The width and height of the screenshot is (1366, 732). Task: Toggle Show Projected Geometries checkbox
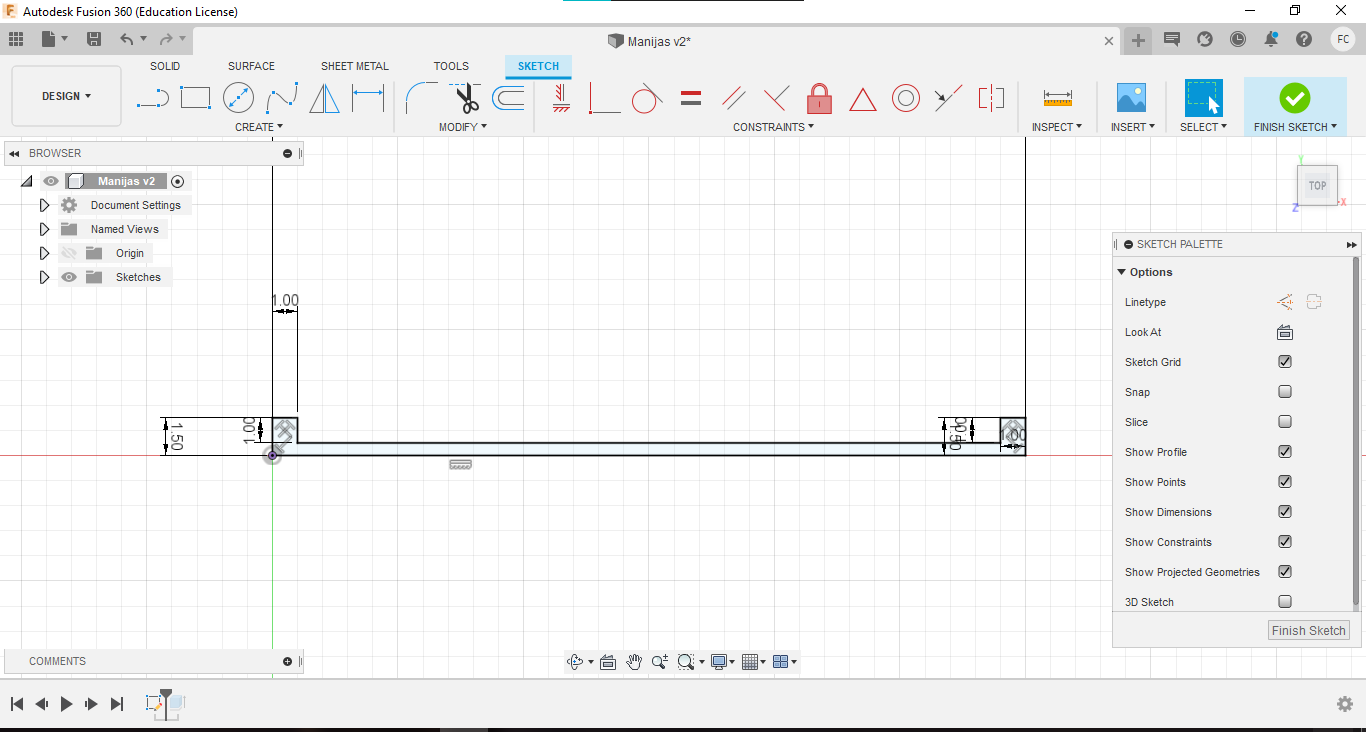click(1285, 572)
